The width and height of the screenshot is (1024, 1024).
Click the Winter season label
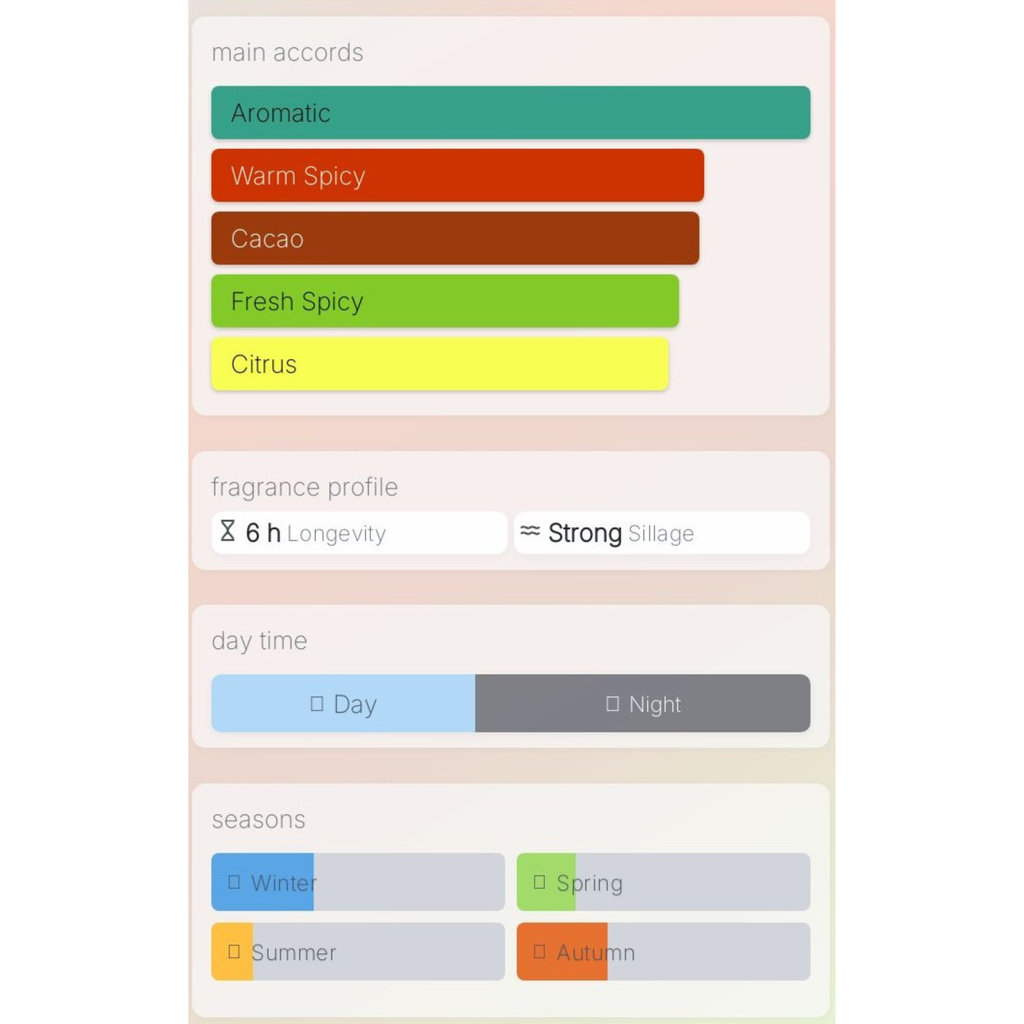click(284, 883)
